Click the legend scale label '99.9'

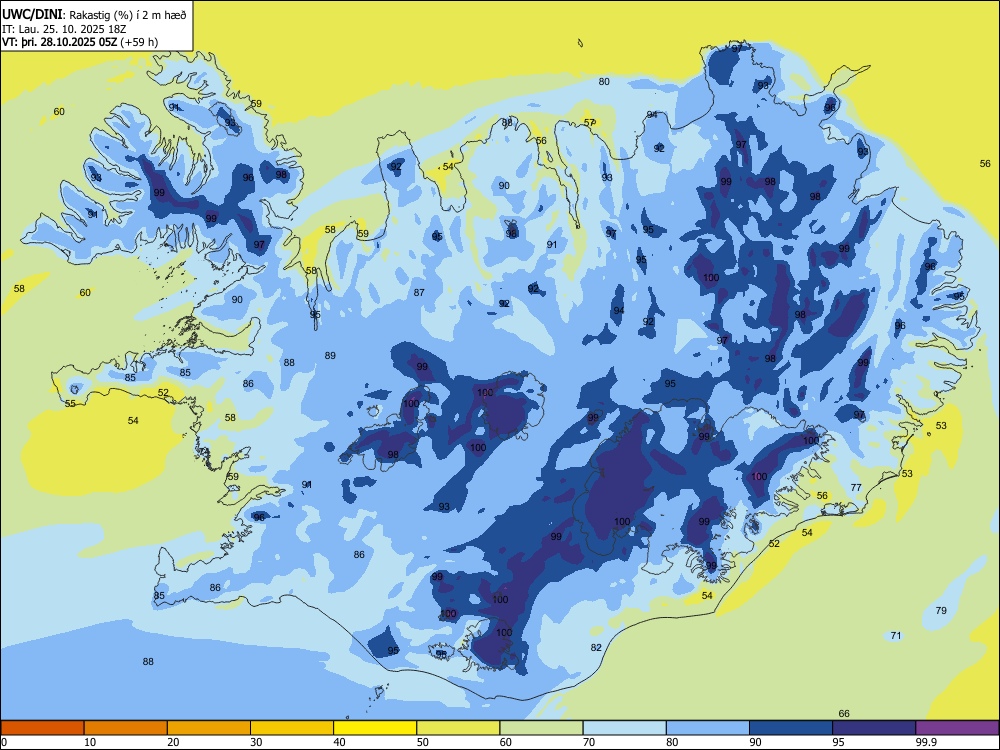926,742
